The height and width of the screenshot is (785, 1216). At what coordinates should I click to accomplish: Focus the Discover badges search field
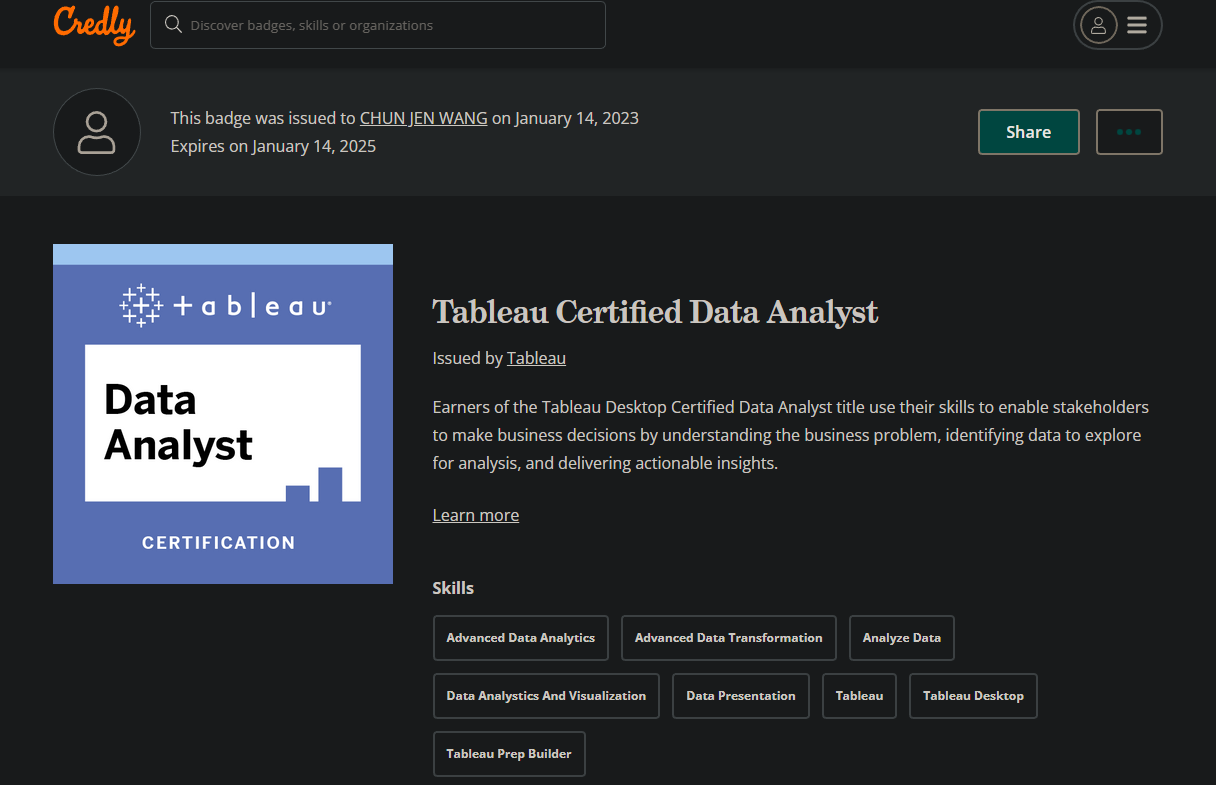378,25
